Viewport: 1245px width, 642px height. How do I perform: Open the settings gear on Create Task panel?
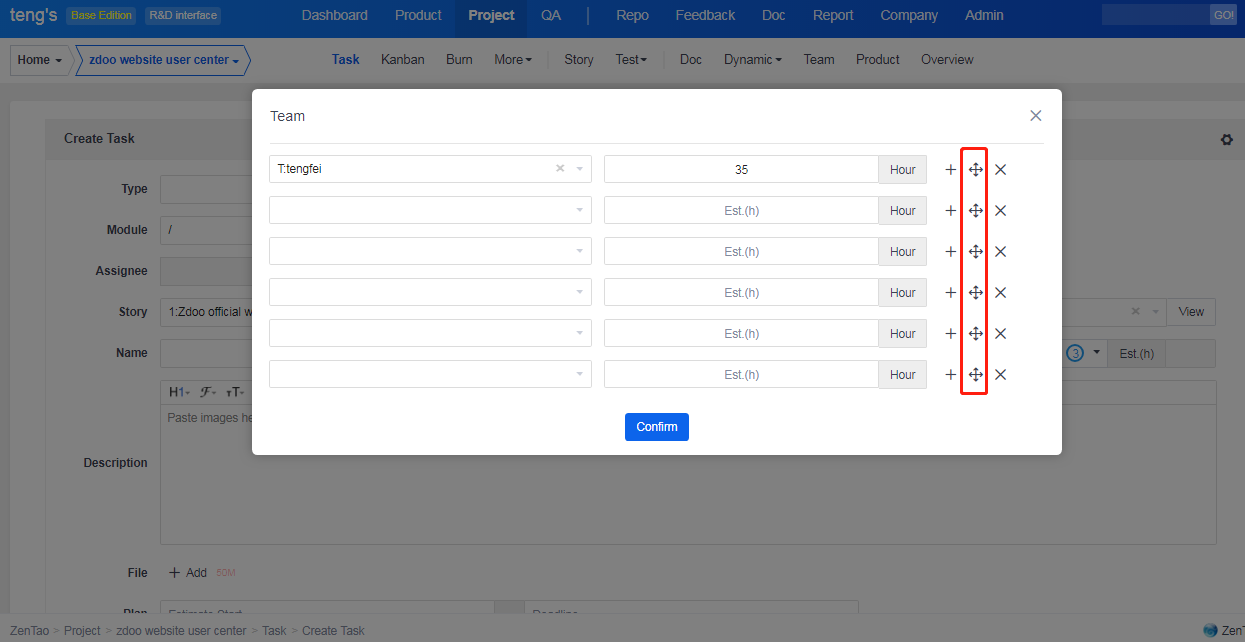coord(1226,140)
